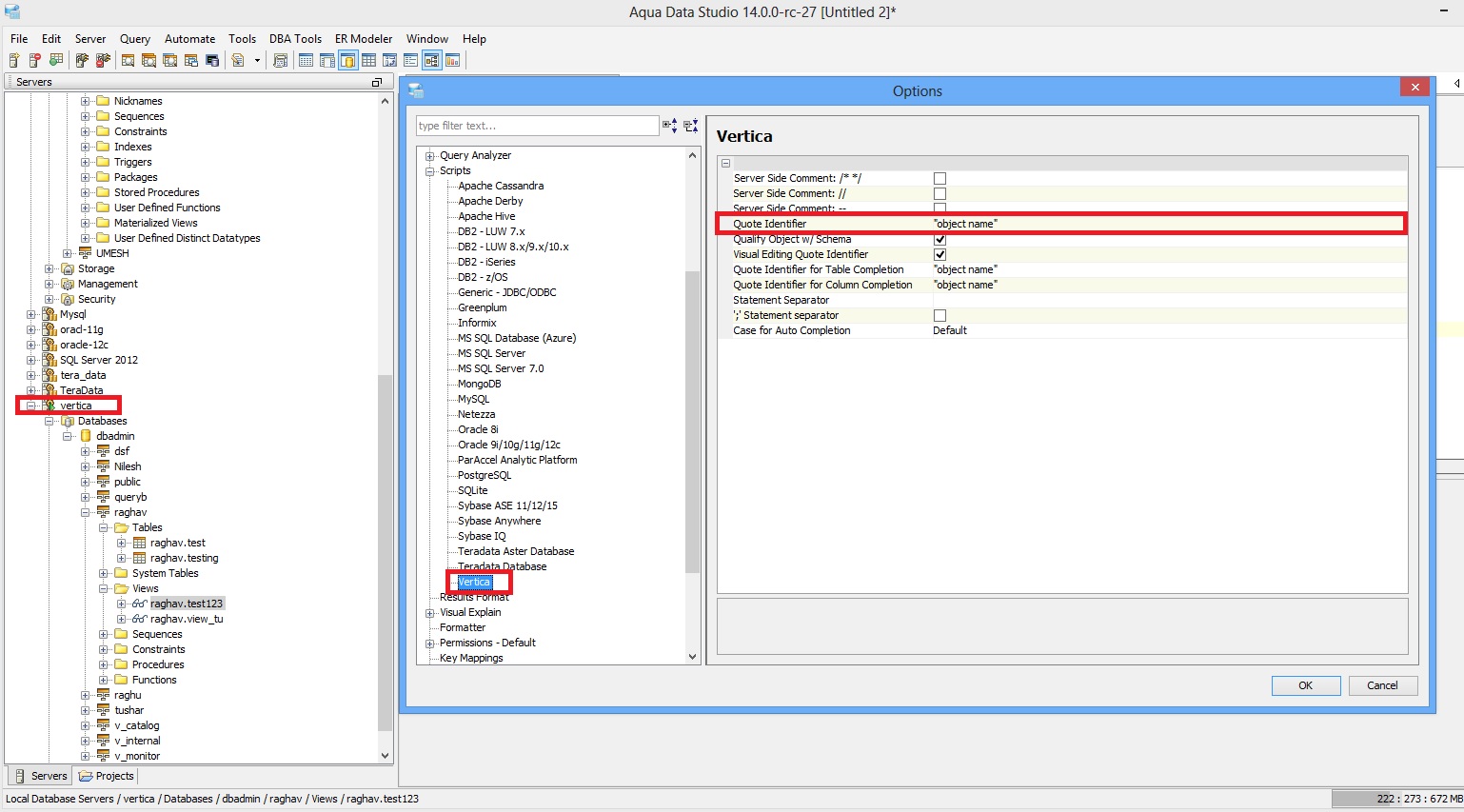
Task: Click the Servers tree vertical scrollbar
Action: pos(386,552)
